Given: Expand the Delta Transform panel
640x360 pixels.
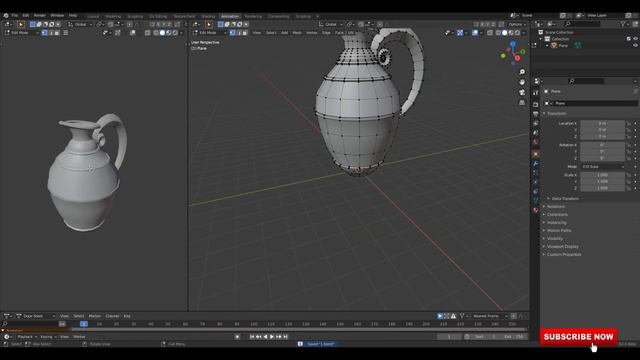Looking at the screenshot, I should [x=565, y=198].
